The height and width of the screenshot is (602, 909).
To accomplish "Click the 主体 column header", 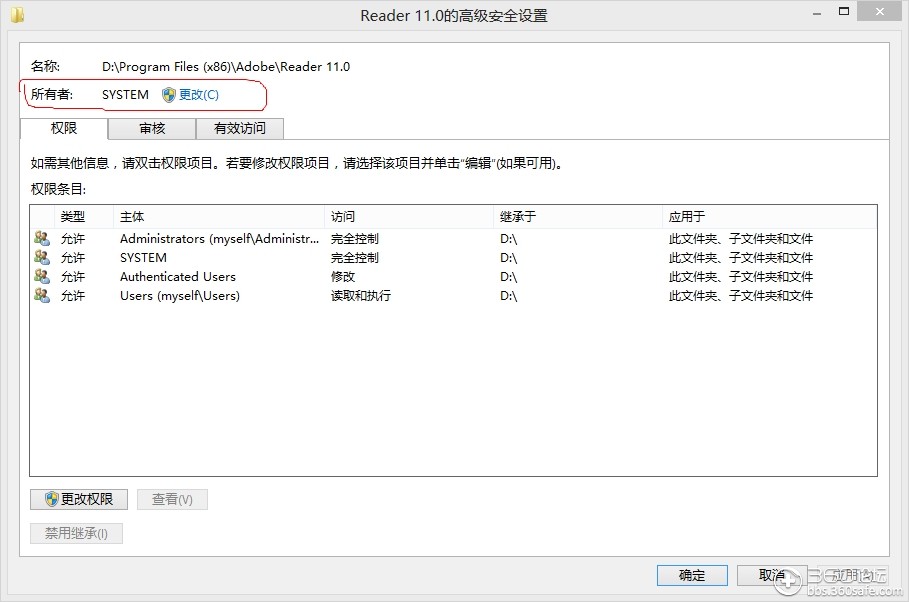I will click(x=130, y=216).
